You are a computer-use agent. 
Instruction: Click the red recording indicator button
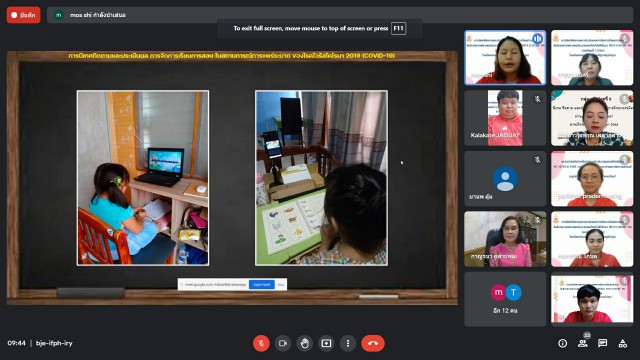point(23,15)
